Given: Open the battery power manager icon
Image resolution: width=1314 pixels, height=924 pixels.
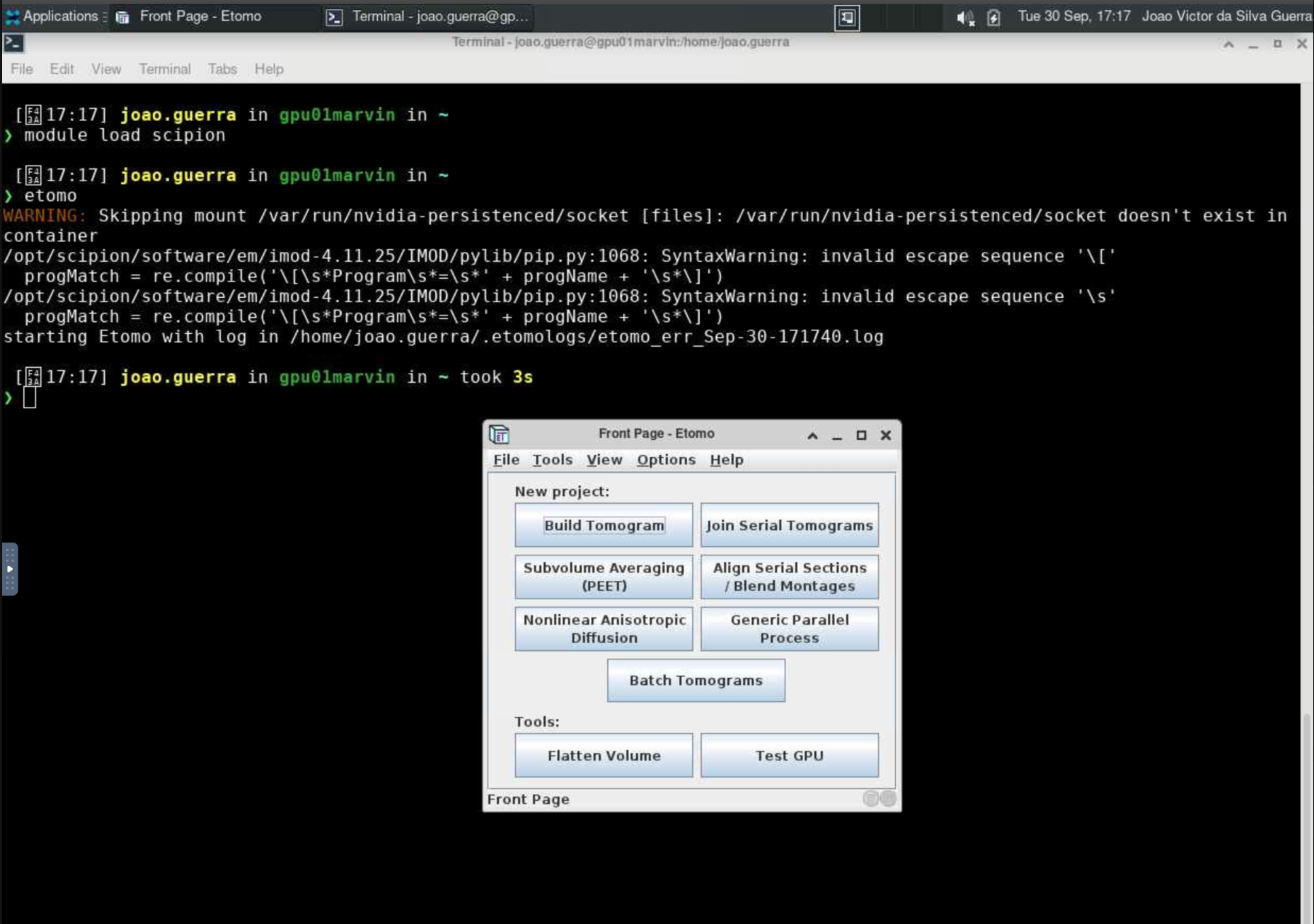Looking at the screenshot, I should click(x=993, y=18).
